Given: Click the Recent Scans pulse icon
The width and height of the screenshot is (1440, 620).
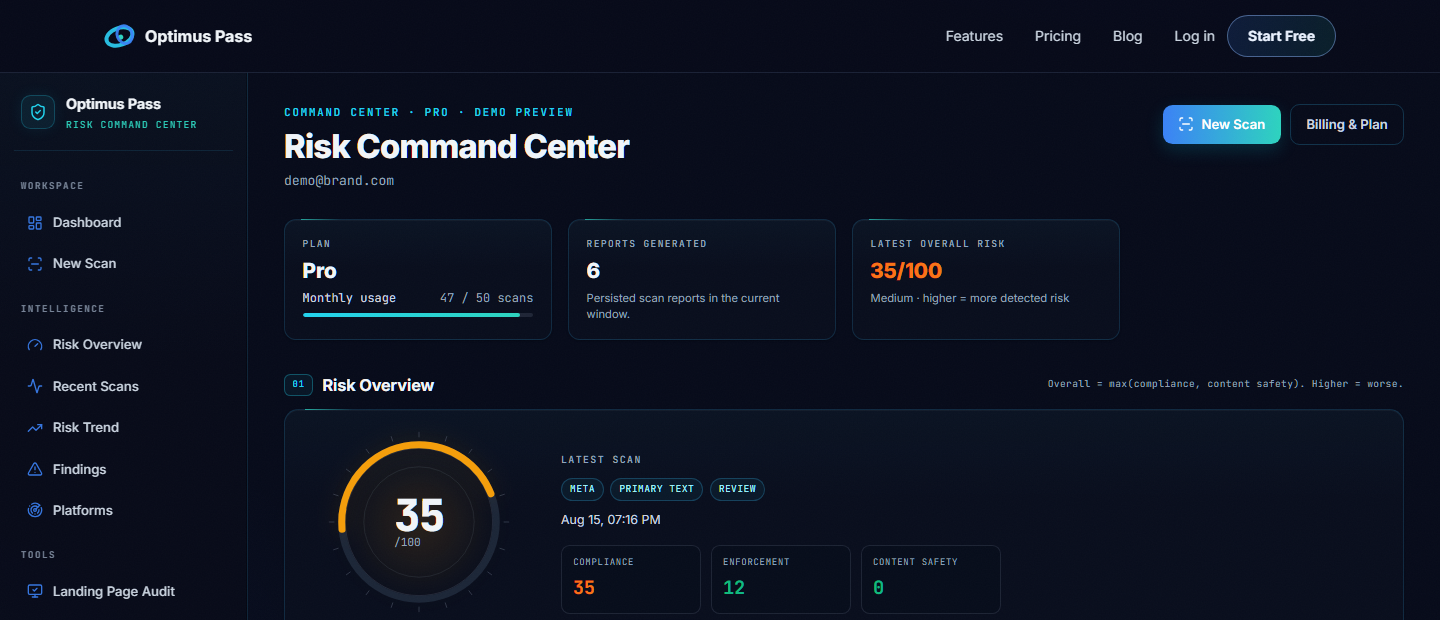Looking at the screenshot, I should (35, 386).
